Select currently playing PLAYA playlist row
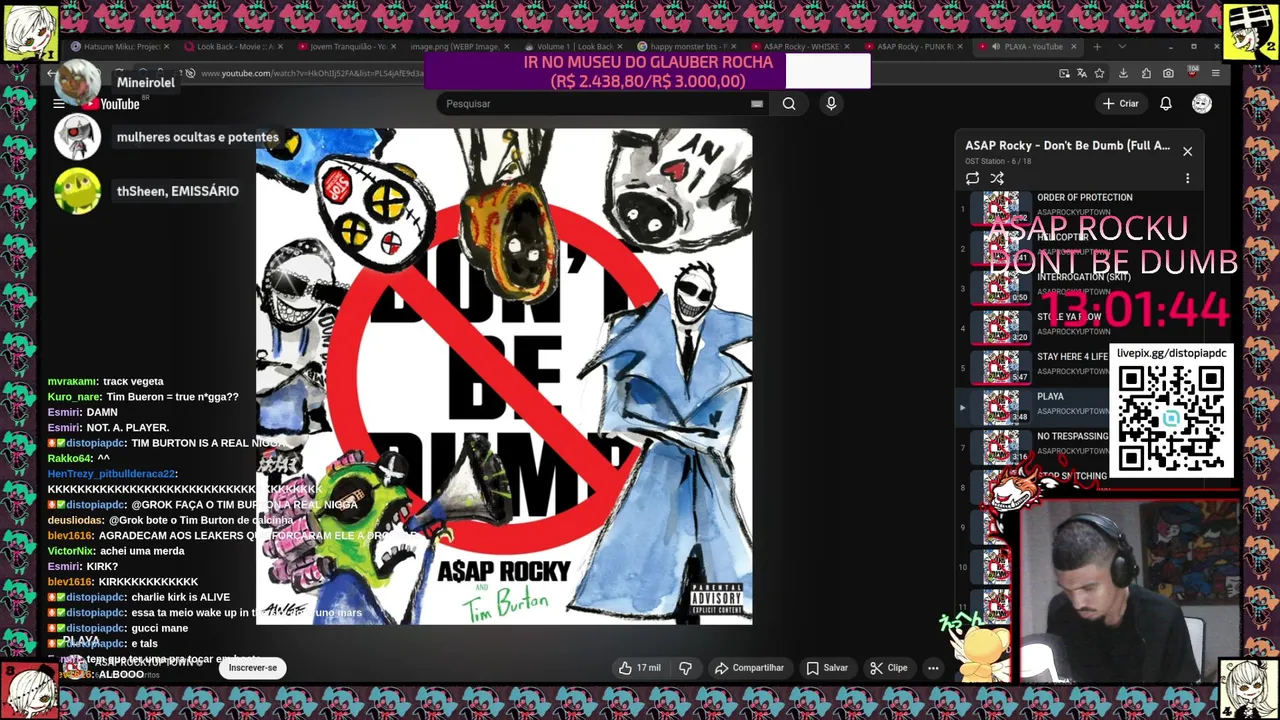The image size is (1280, 720). pyautogui.click(x=1080, y=407)
